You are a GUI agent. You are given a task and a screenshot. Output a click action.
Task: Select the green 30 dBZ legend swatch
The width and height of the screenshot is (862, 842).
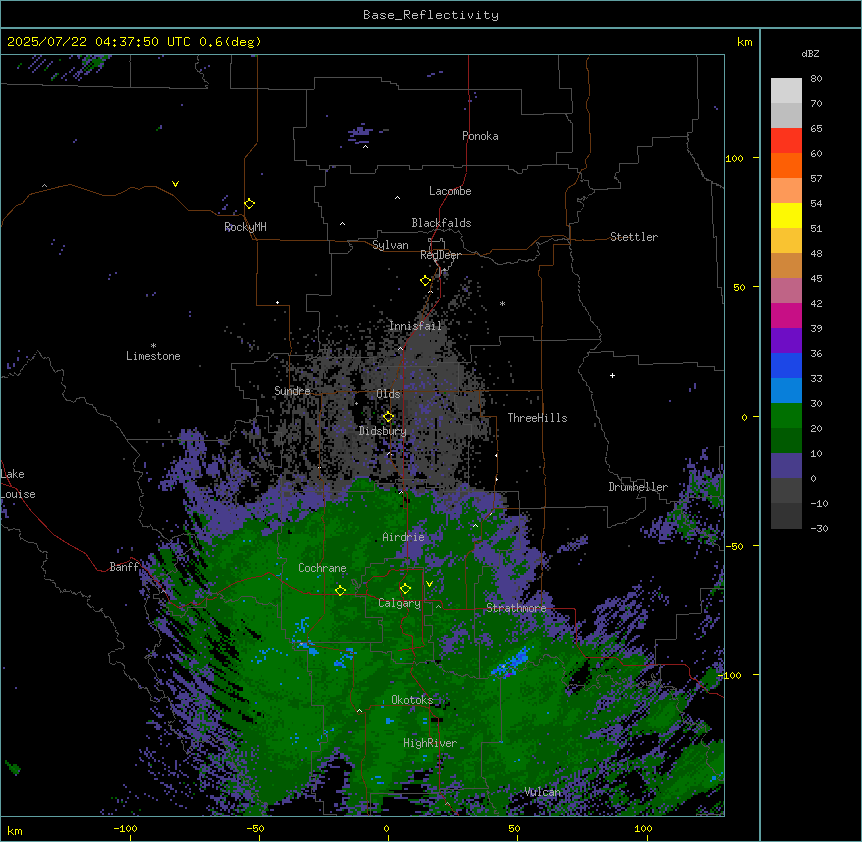pyautogui.click(x=786, y=416)
